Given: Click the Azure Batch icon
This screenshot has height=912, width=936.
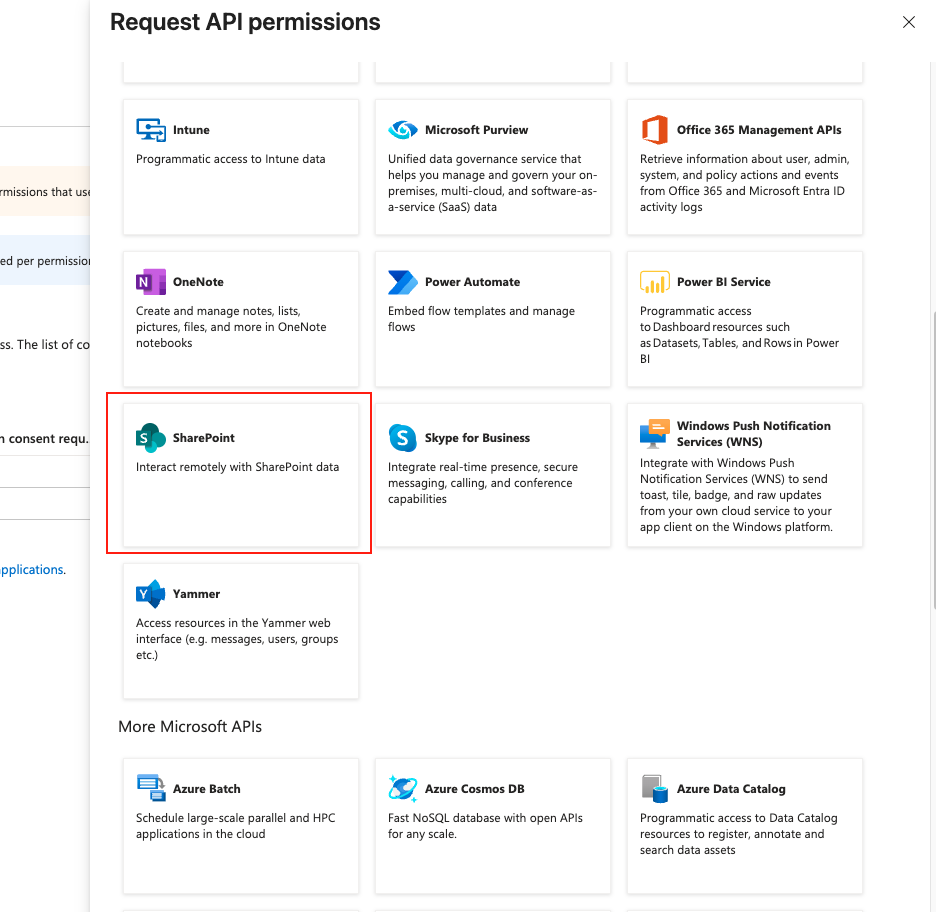Looking at the screenshot, I should (150, 788).
